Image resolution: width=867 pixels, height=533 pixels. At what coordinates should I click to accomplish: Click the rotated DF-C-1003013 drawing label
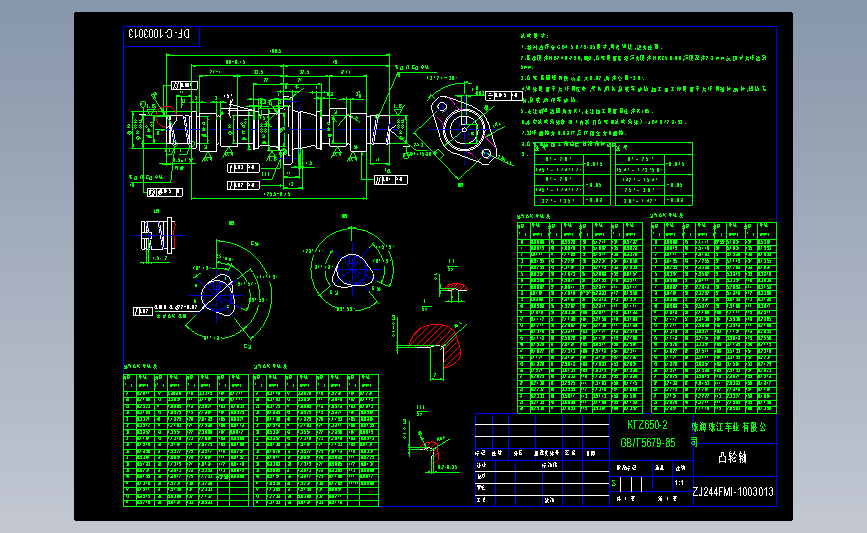click(159, 34)
